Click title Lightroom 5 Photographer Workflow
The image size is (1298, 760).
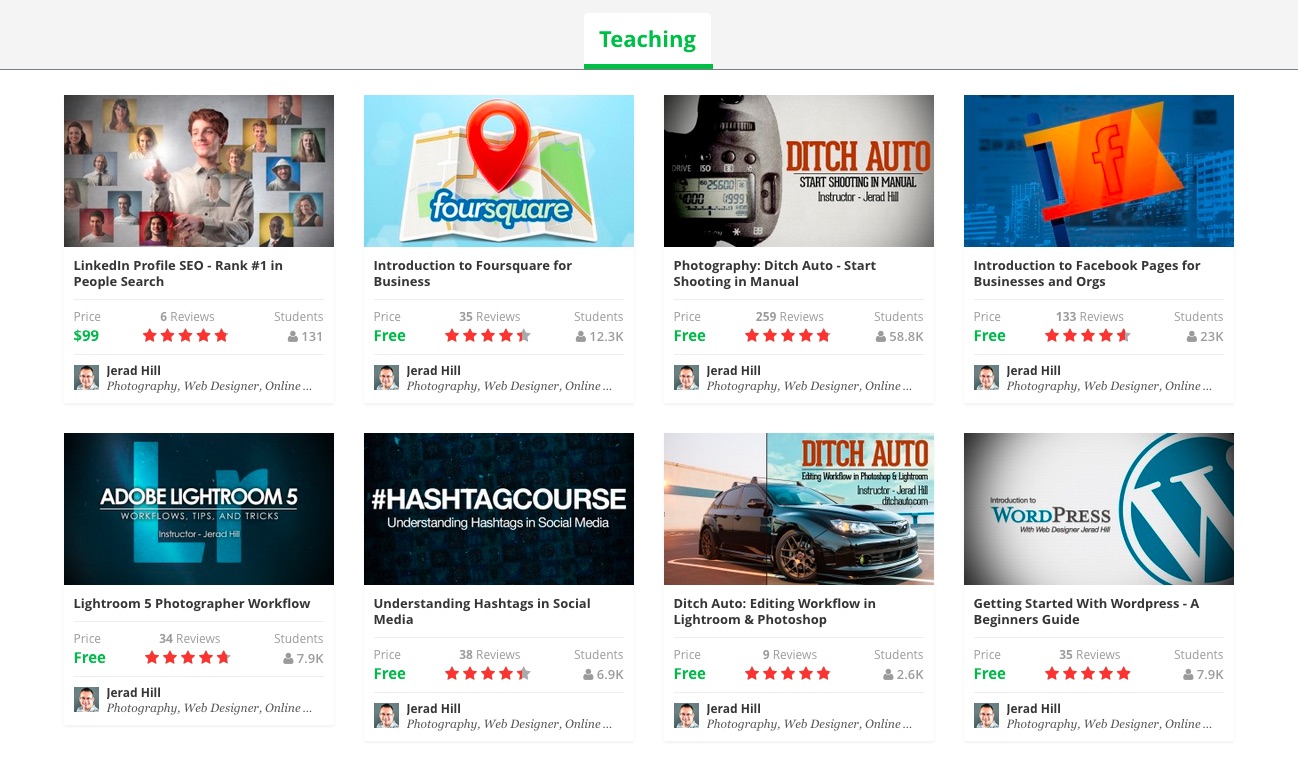point(192,604)
